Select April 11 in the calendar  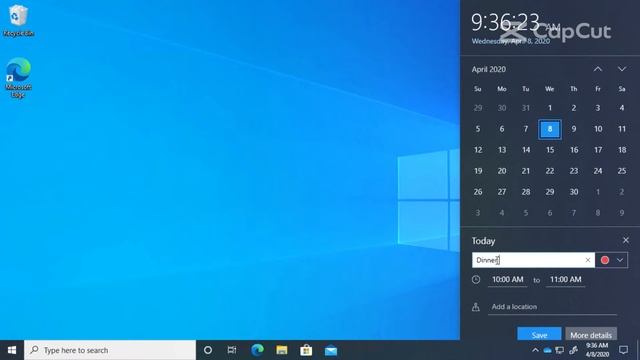coord(622,129)
